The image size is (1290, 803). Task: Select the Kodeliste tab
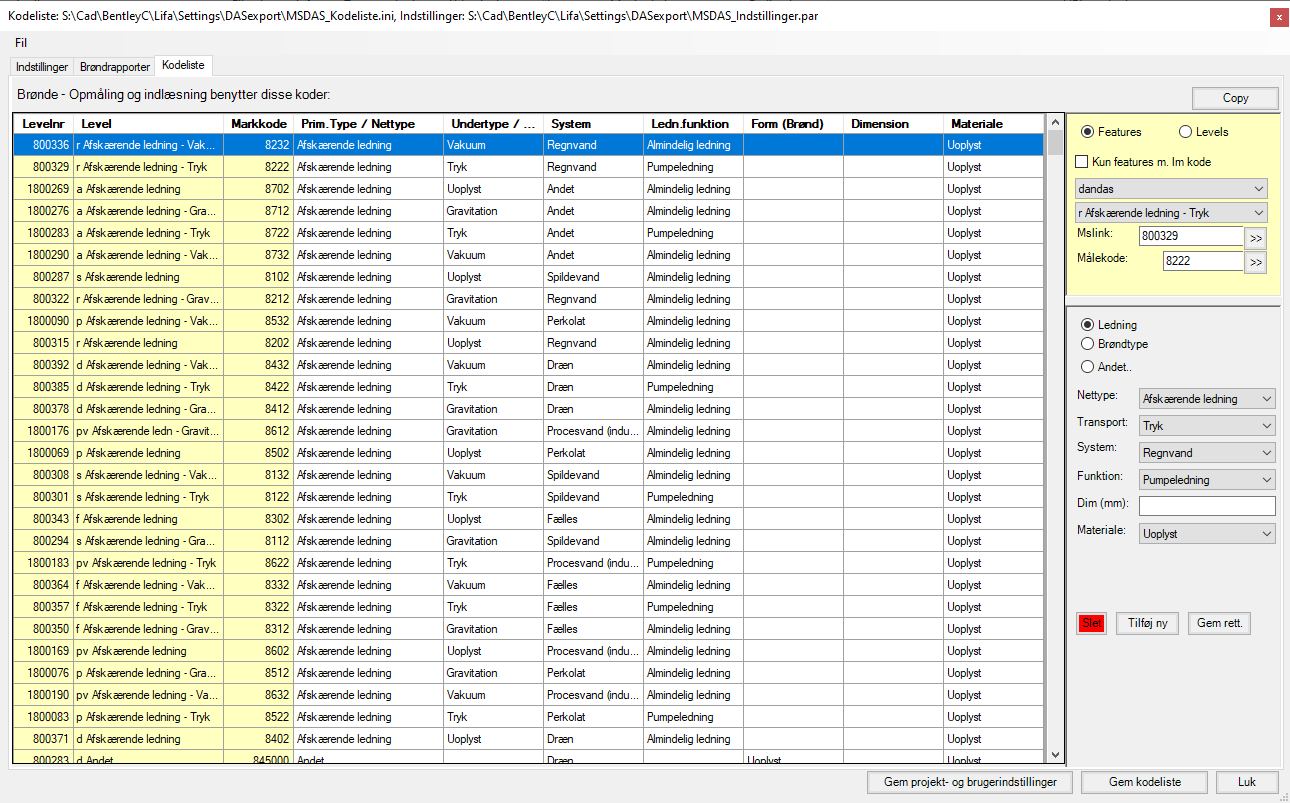click(x=183, y=65)
